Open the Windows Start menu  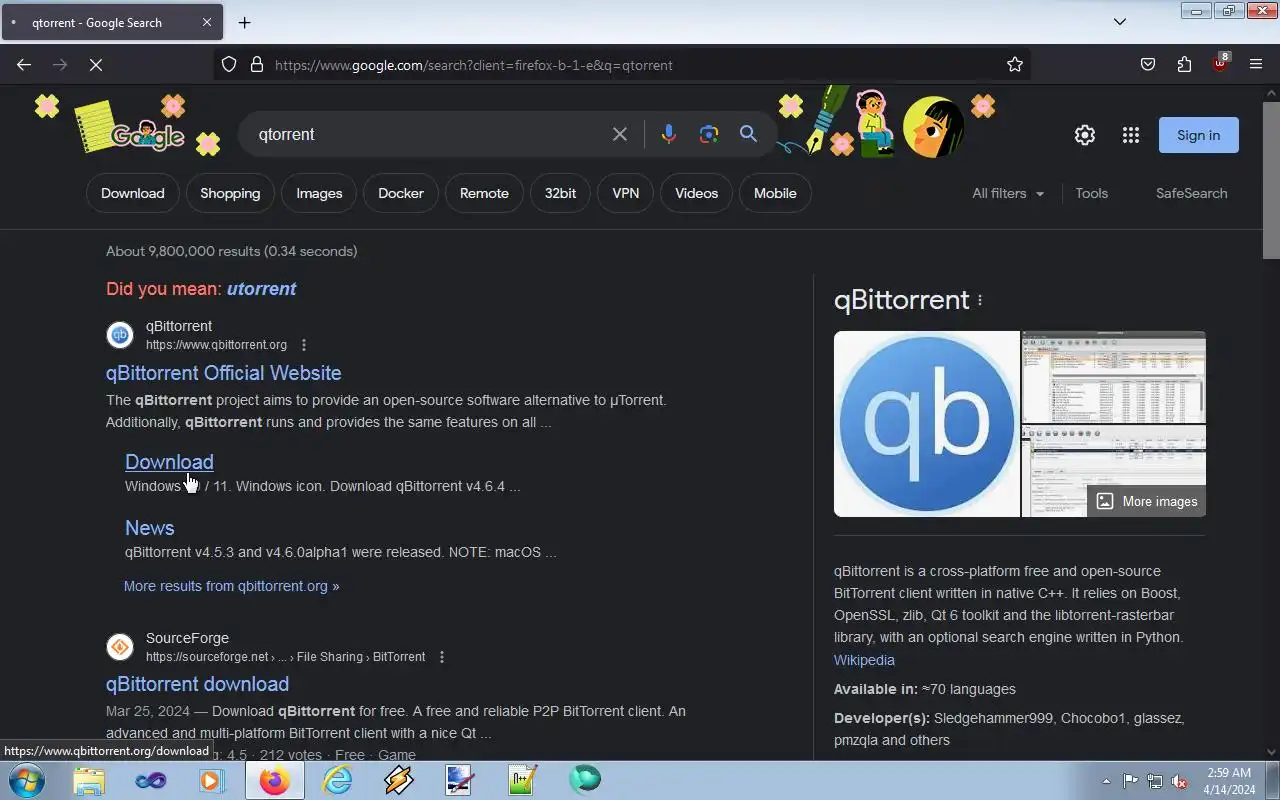point(26,780)
